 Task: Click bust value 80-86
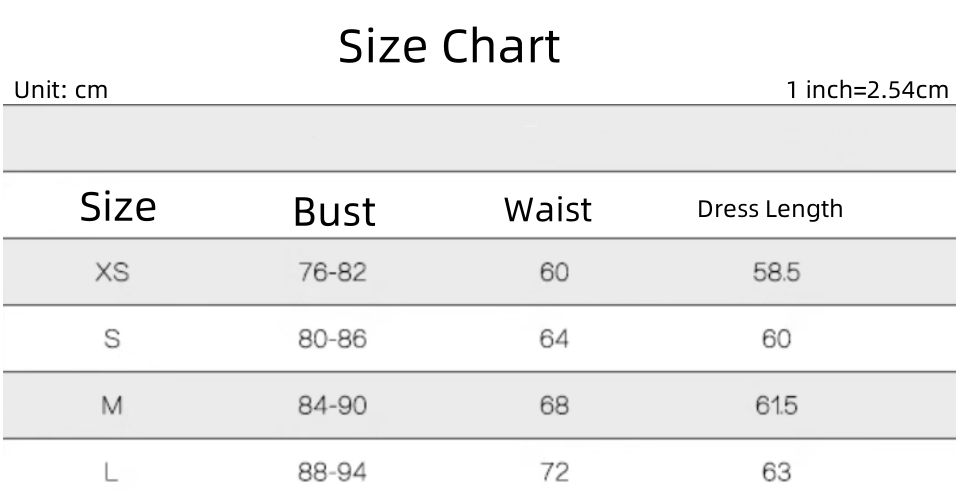point(333,339)
